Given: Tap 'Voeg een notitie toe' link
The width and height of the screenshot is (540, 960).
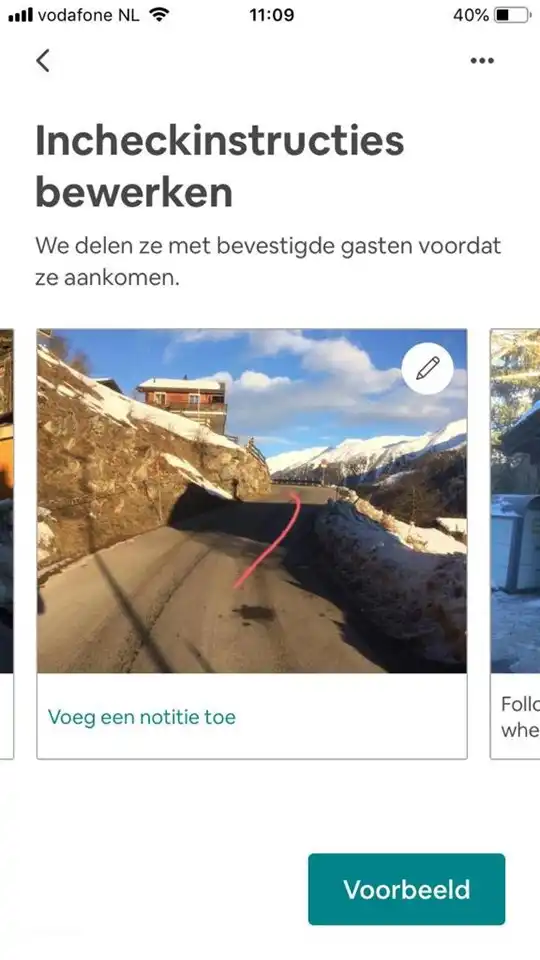Looking at the screenshot, I should [x=141, y=717].
